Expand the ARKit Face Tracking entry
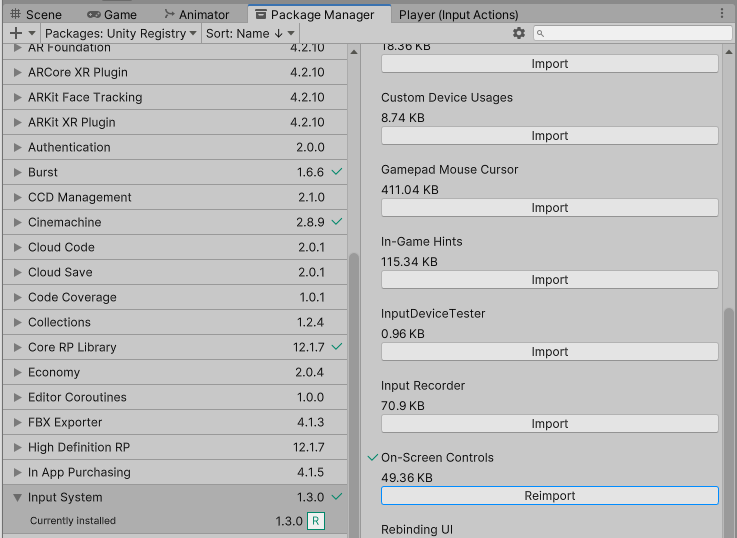The width and height of the screenshot is (737, 538). [x=17, y=97]
